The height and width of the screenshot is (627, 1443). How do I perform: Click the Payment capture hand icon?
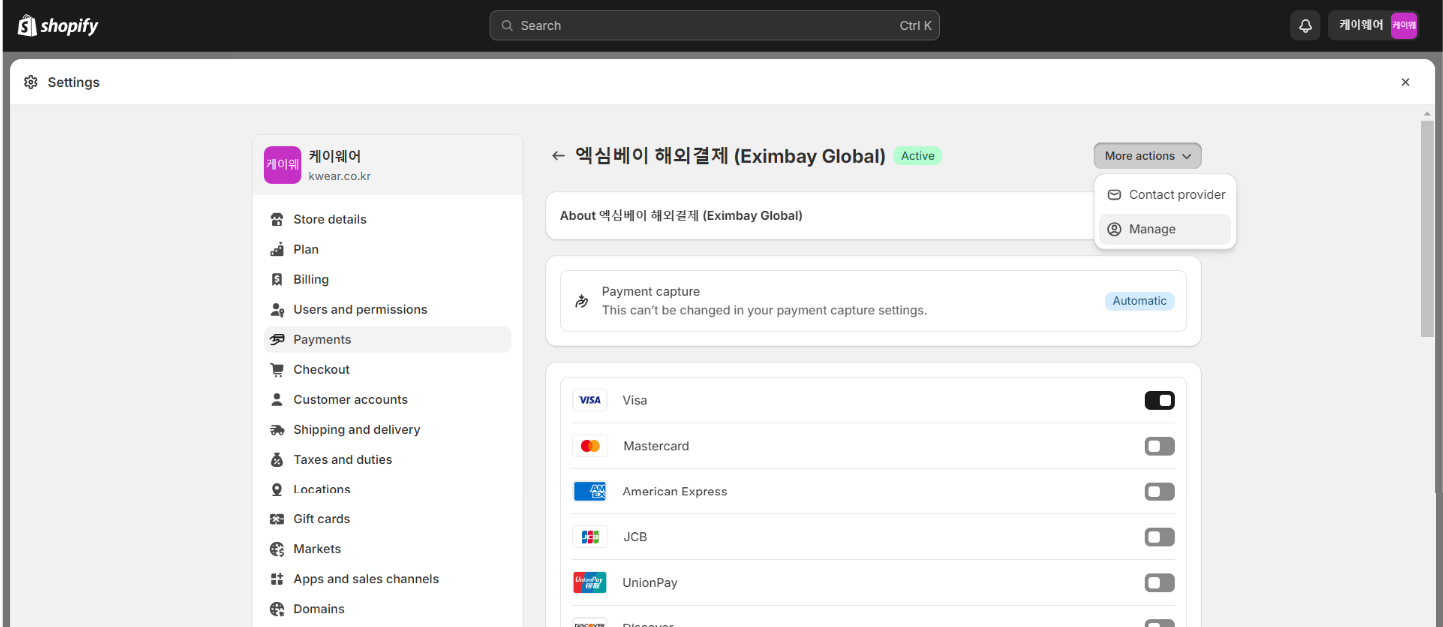[x=582, y=301]
